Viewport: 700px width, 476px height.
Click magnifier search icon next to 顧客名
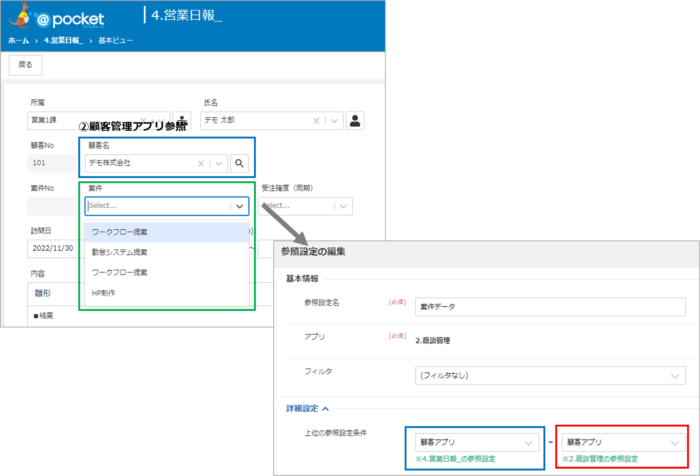pos(239,163)
